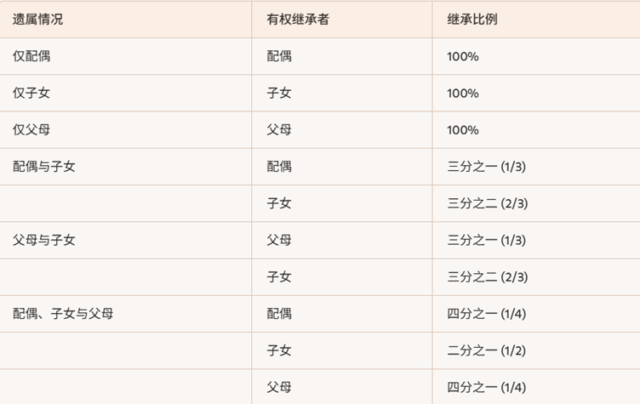Click the 父母 cell in the last table row
Image resolution: width=640 pixels, height=404 pixels.
[279, 387]
